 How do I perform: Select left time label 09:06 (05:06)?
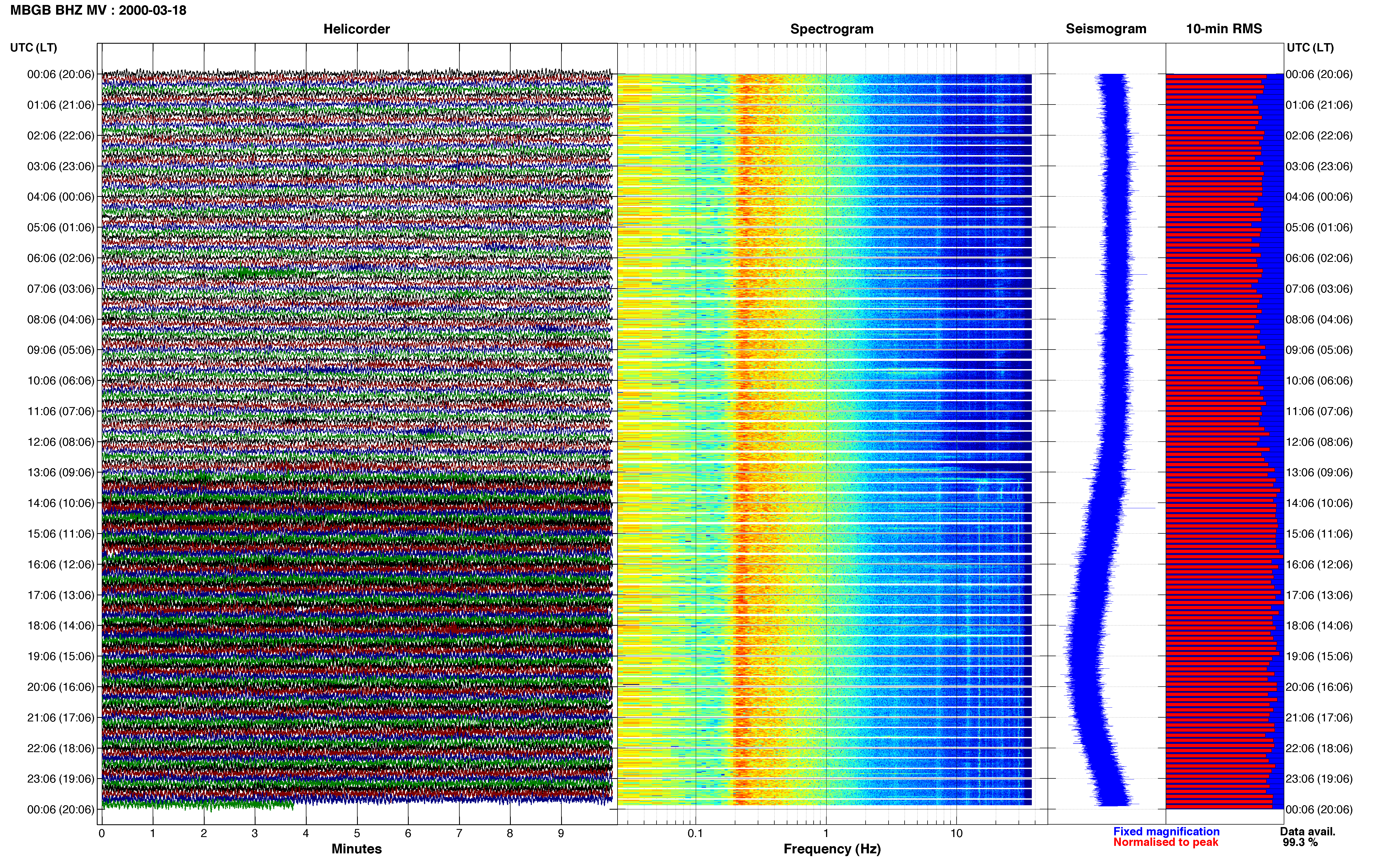61,350
